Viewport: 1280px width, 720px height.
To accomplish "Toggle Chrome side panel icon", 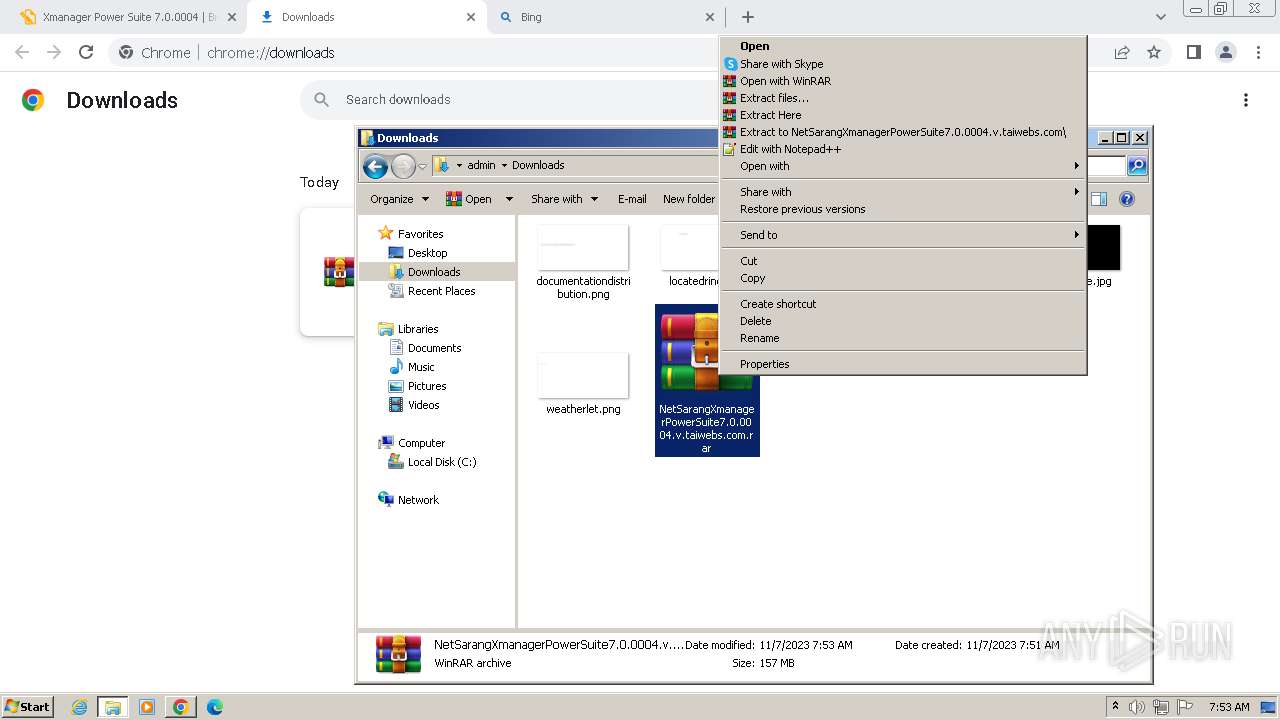I will click(1193, 52).
